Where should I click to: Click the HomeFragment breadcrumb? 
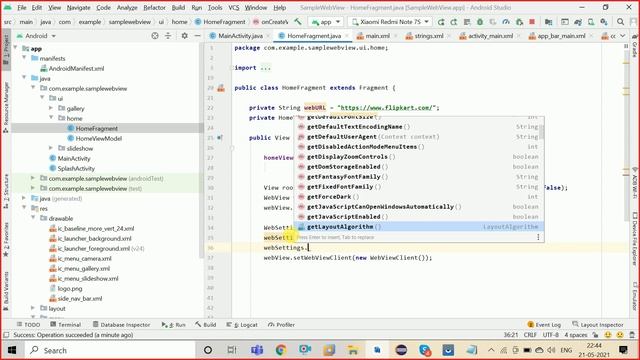pos(220,22)
